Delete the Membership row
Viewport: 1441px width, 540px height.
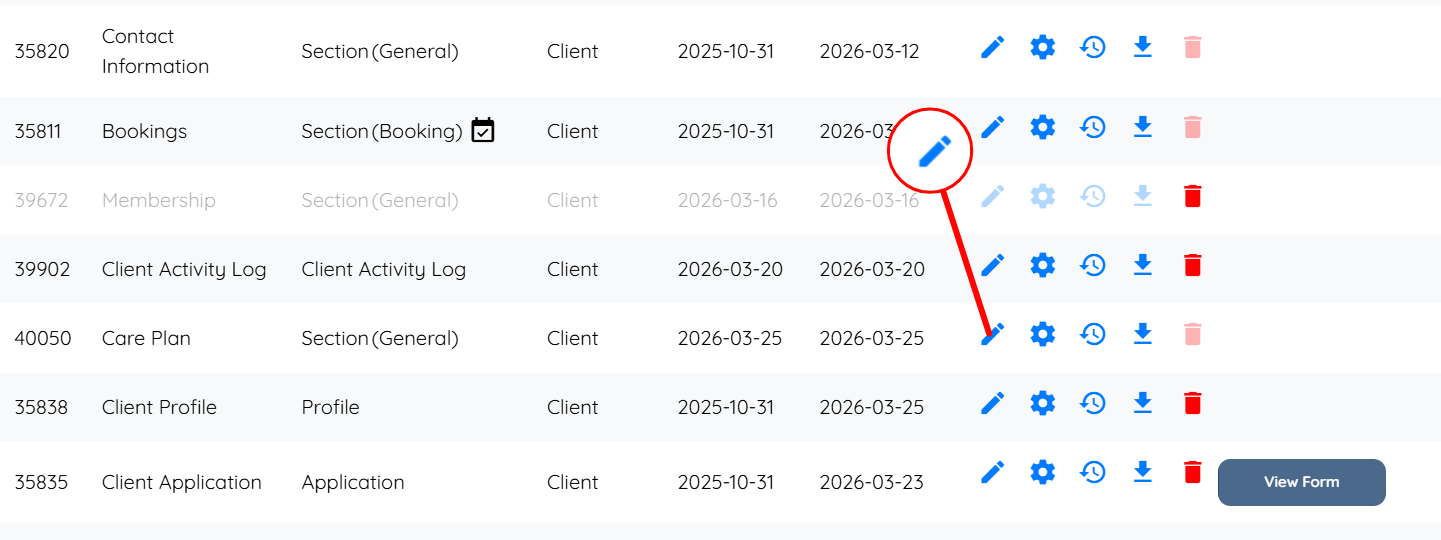click(x=1192, y=196)
